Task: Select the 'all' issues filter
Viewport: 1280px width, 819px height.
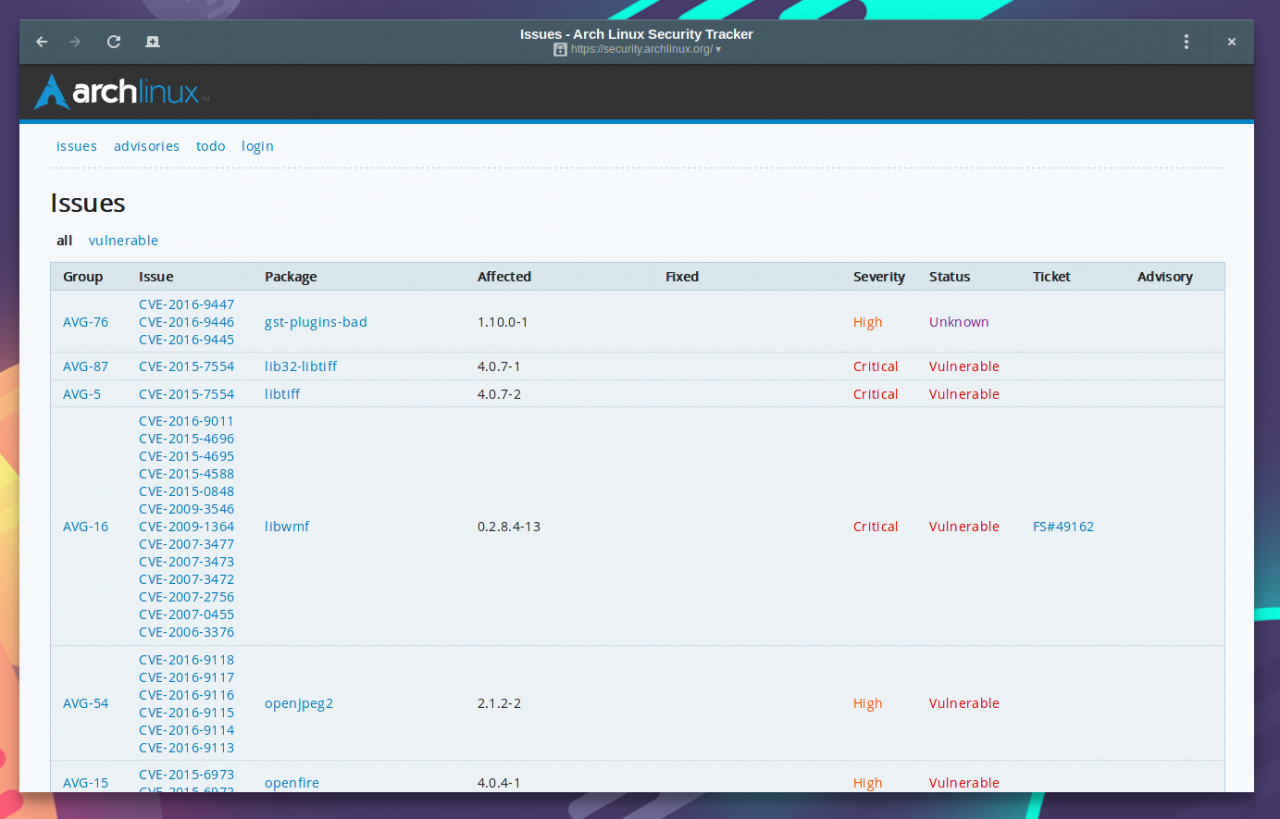Action: (x=64, y=240)
